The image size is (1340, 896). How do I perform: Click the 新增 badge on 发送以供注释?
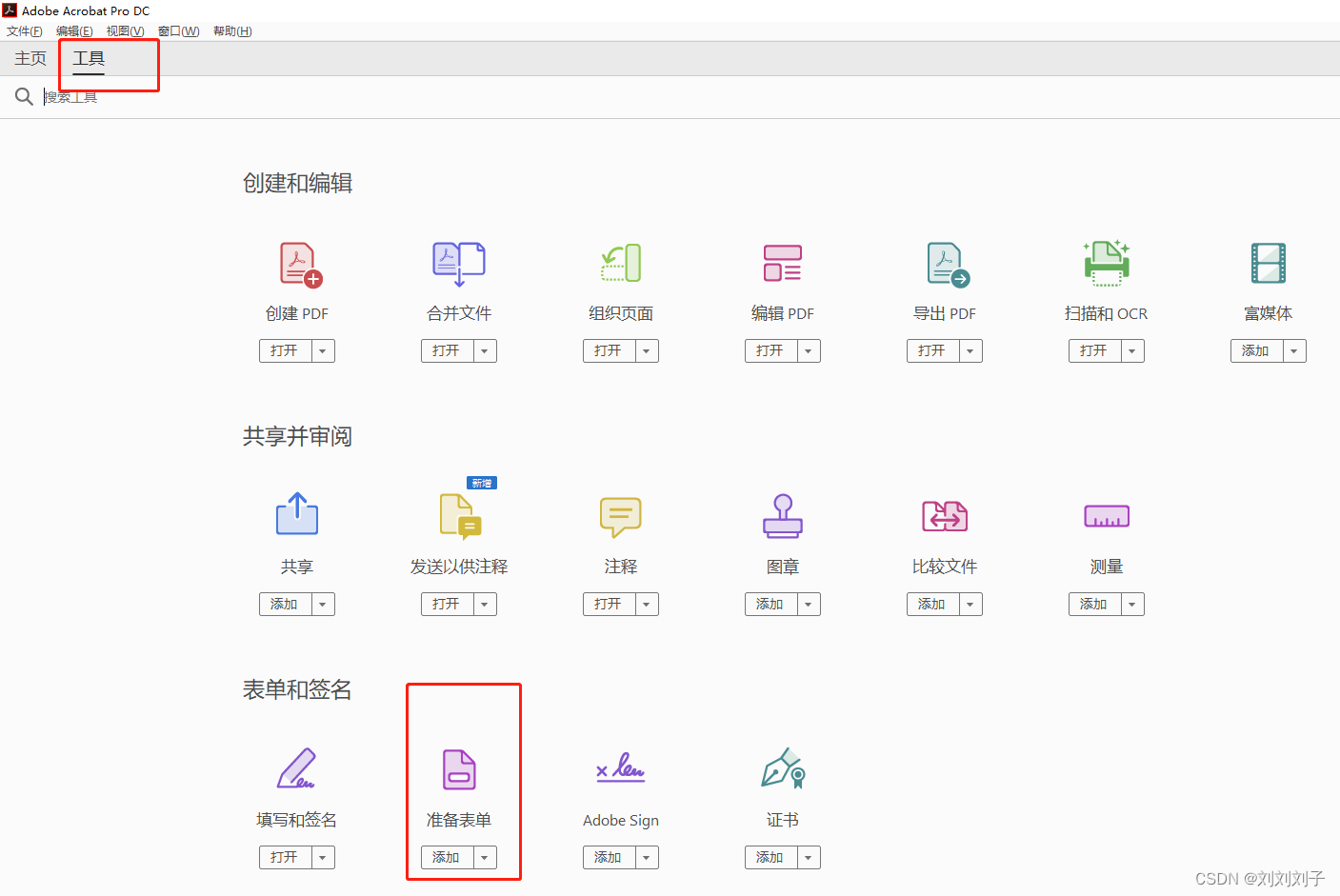click(x=482, y=483)
